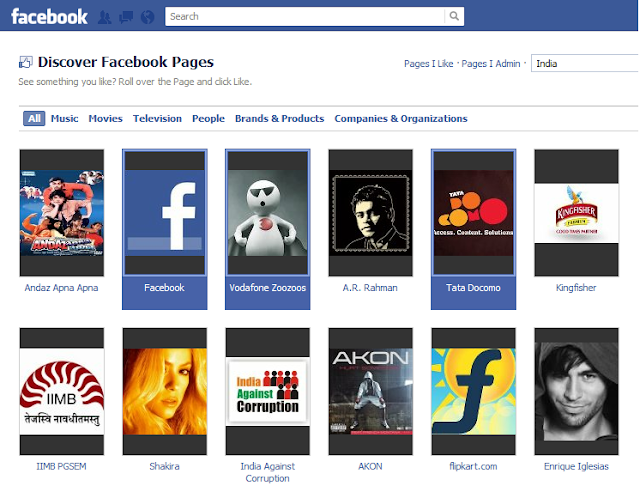Open the Pages I Like link
The width and height of the screenshot is (640, 498).
429,64
